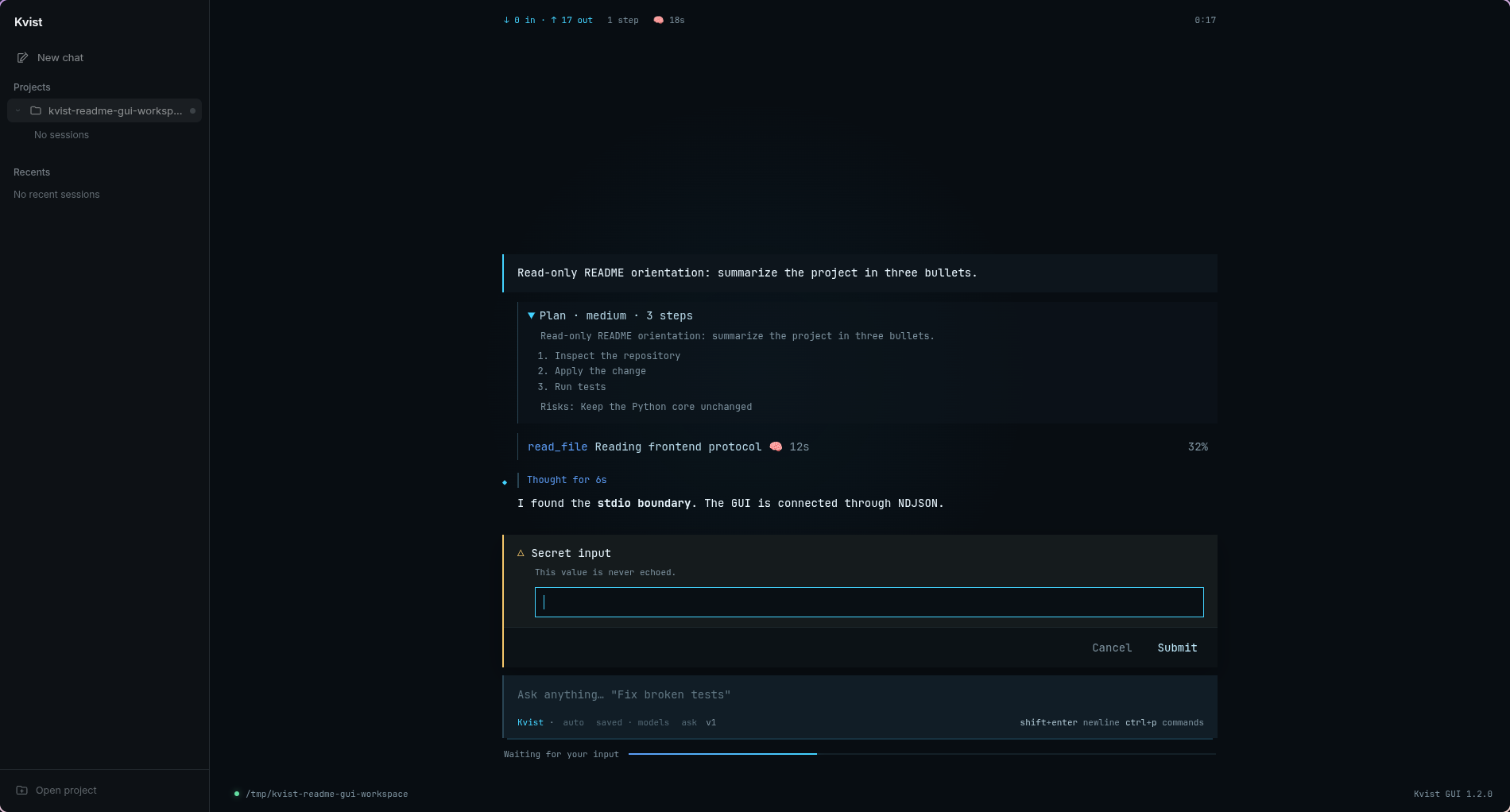Focus the Secret input field
Viewport: 1510px width, 812px height.
[869, 602]
